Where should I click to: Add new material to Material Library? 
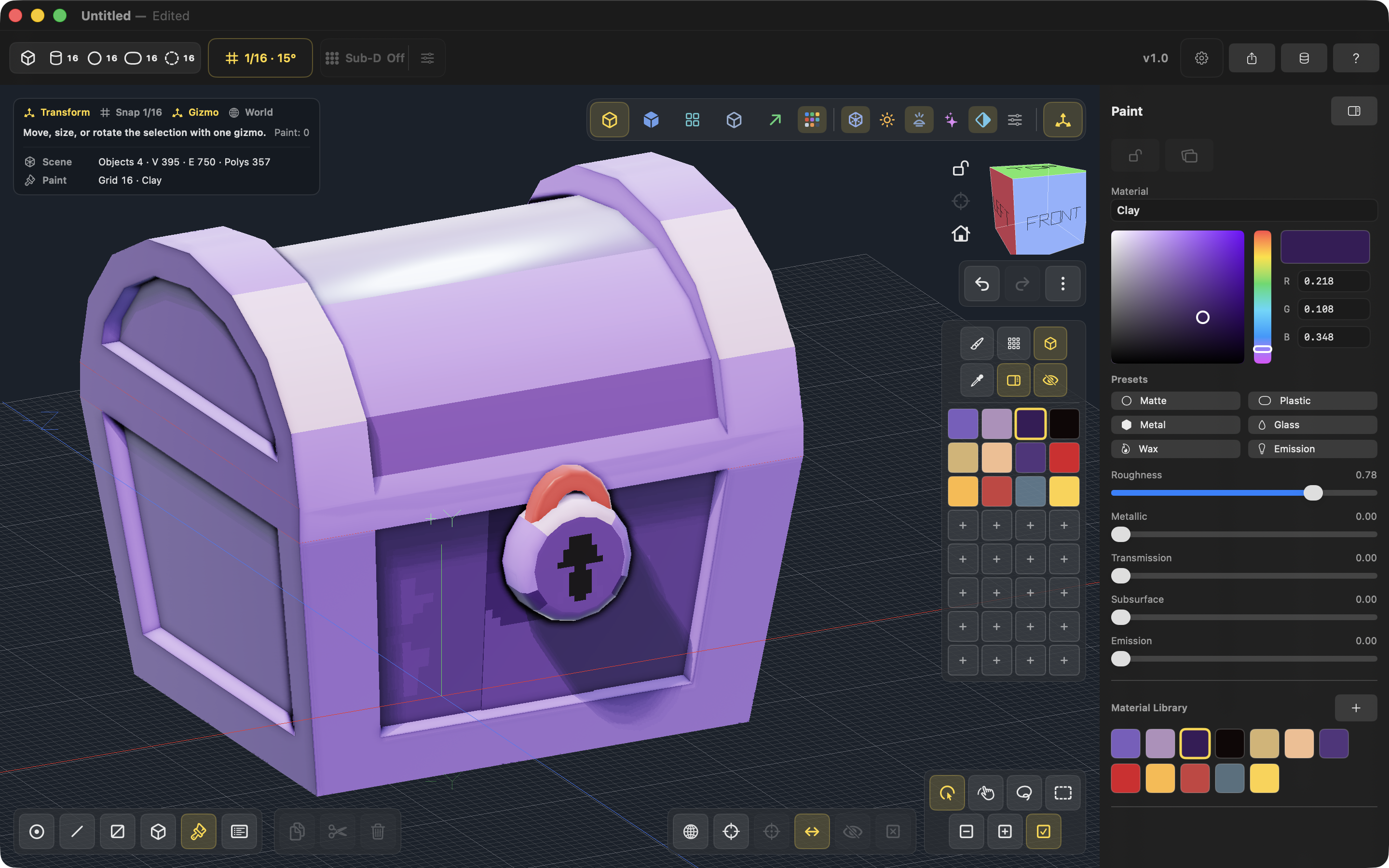point(1356,708)
